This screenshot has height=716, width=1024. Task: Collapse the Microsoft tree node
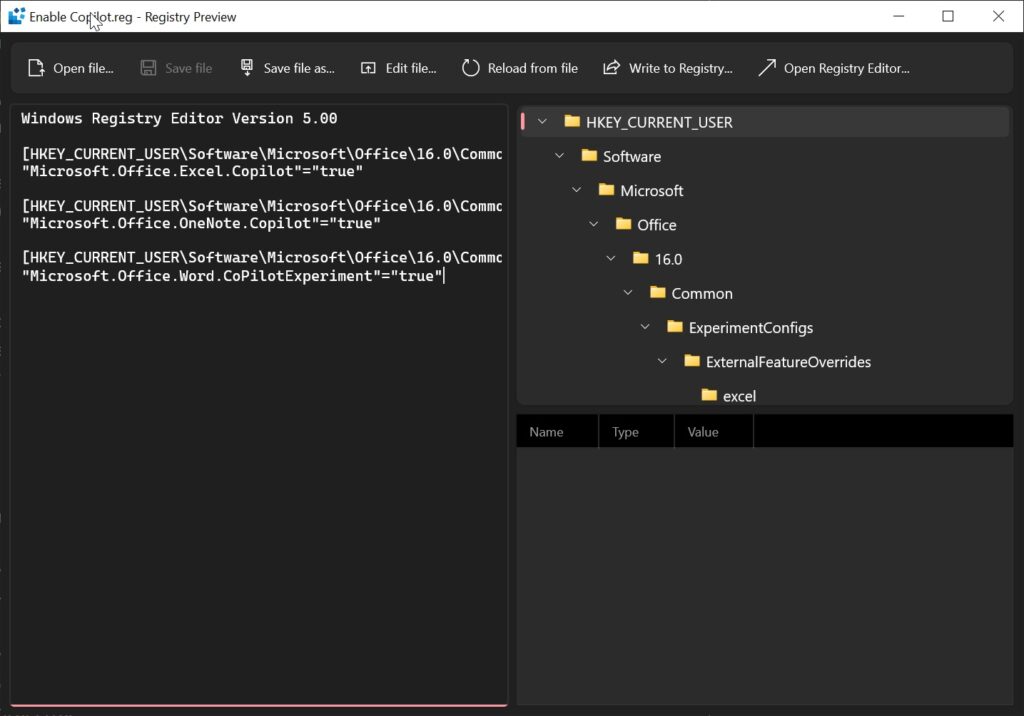576,190
